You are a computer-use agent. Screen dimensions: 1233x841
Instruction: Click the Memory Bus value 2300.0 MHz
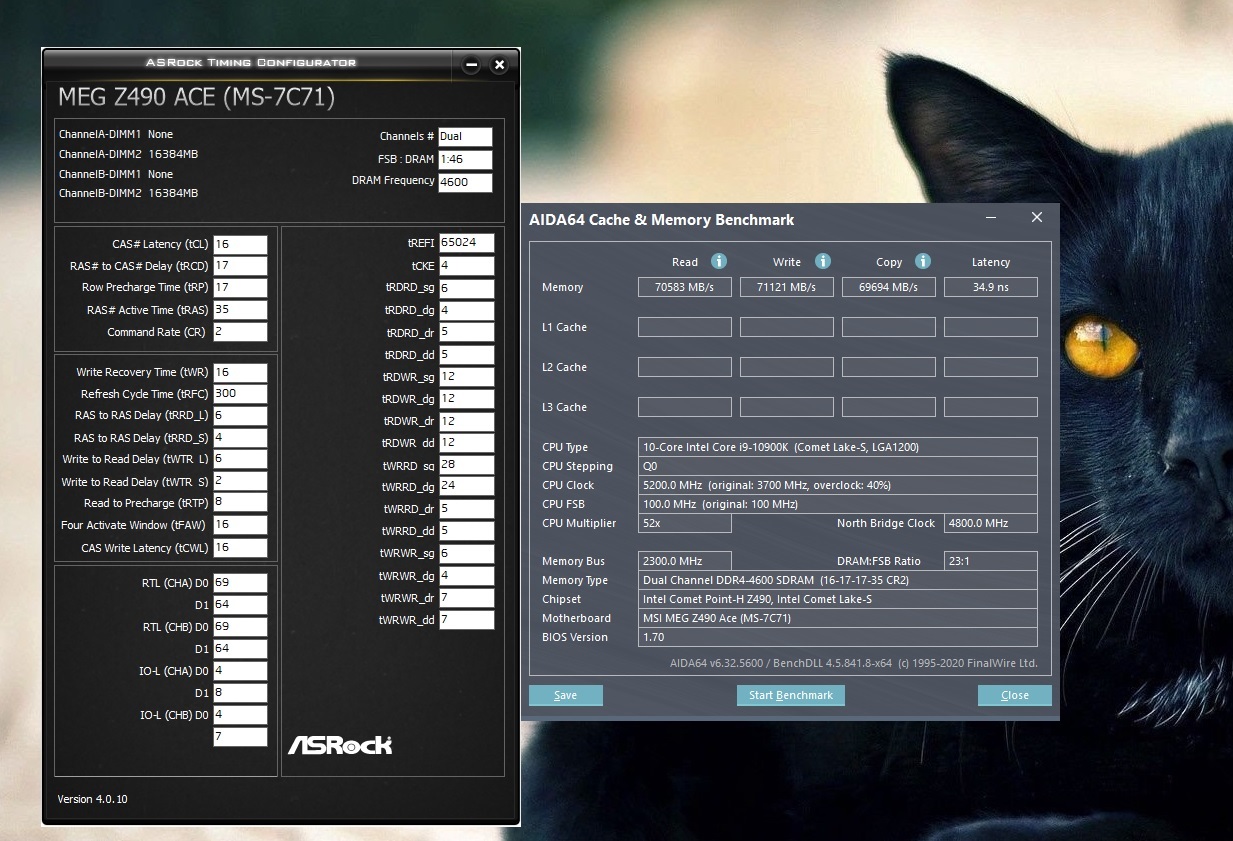pyautogui.click(x=685, y=561)
